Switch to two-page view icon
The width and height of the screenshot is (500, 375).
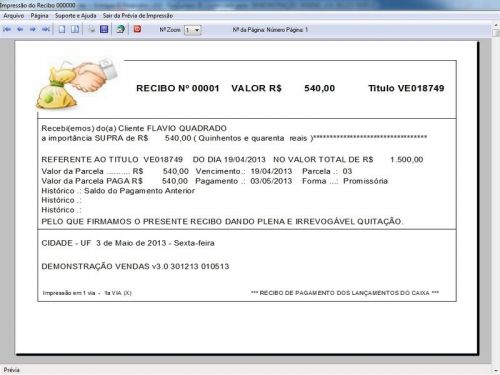[75, 29]
